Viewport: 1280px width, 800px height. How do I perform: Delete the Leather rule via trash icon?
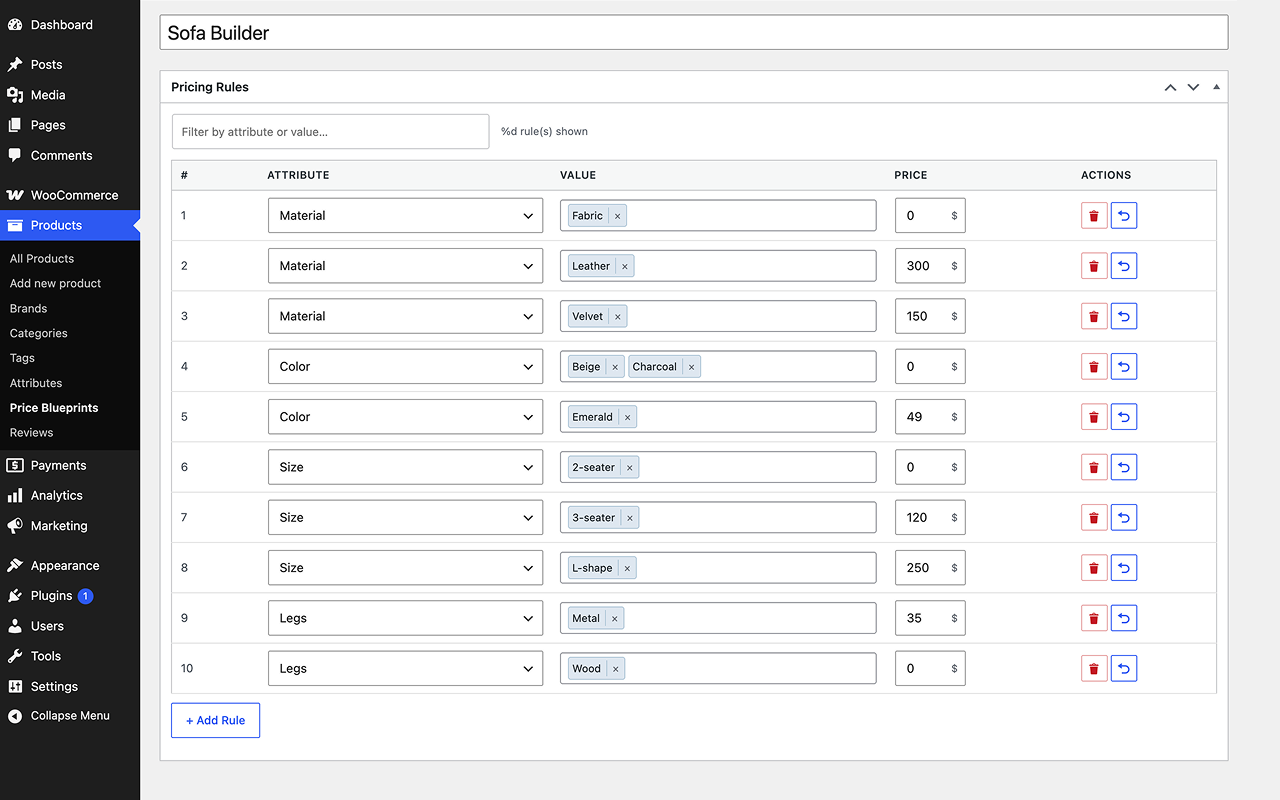pos(1094,266)
